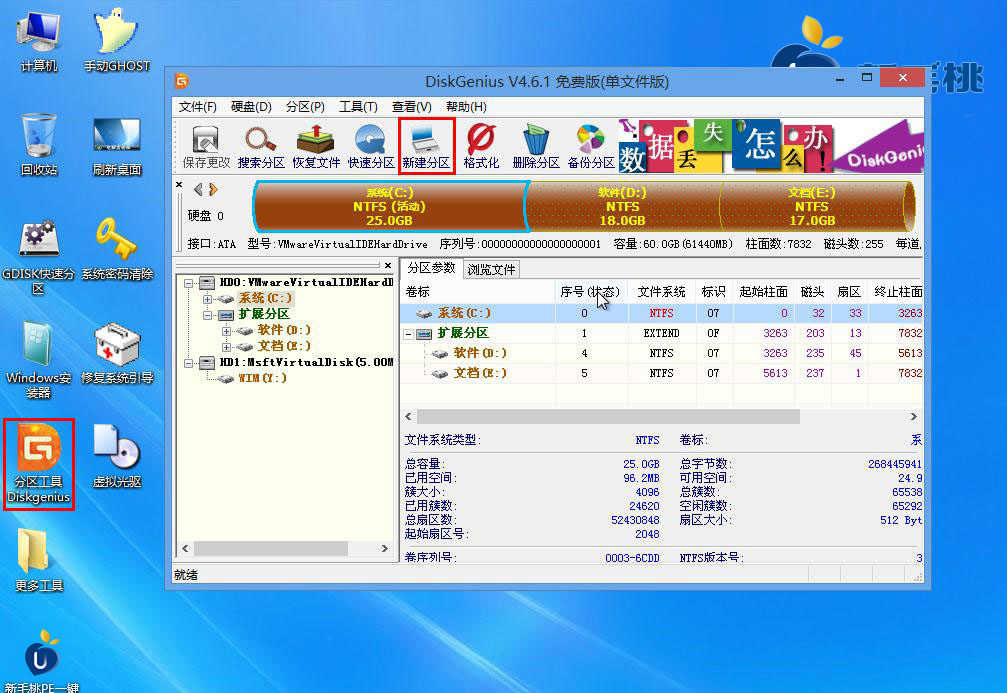Image resolution: width=1007 pixels, height=693 pixels.
Task: Collapse 扩展分区 row in partition table
Action: click(408, 334)
